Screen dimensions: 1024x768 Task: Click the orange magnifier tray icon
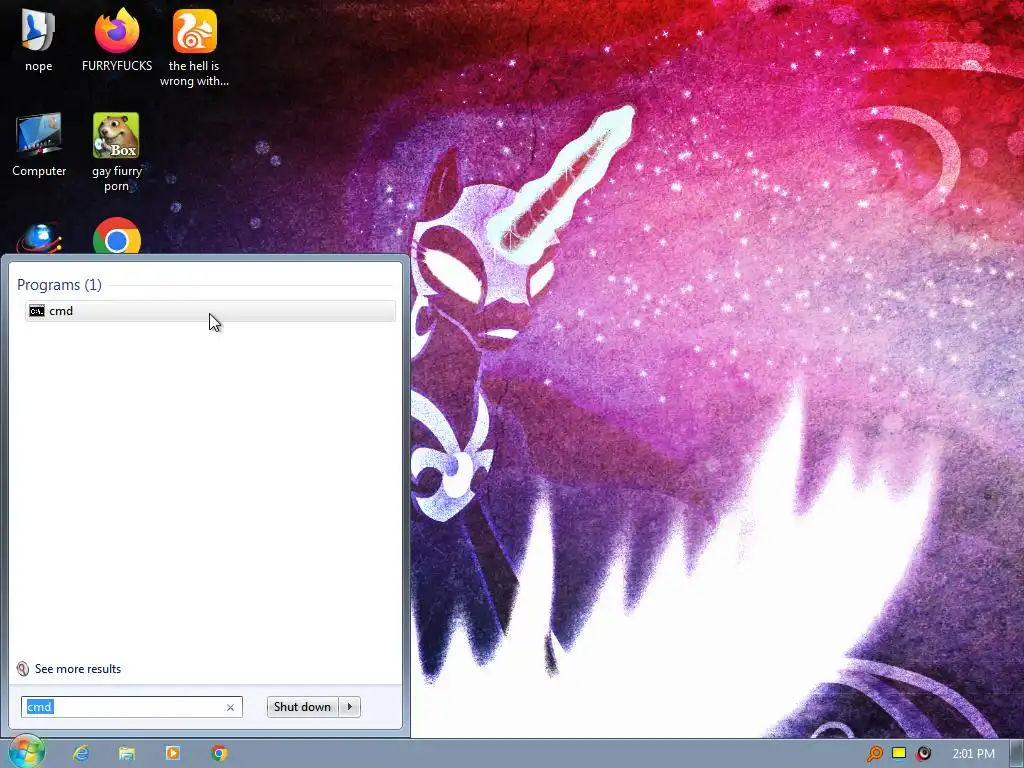click(874, 754)
